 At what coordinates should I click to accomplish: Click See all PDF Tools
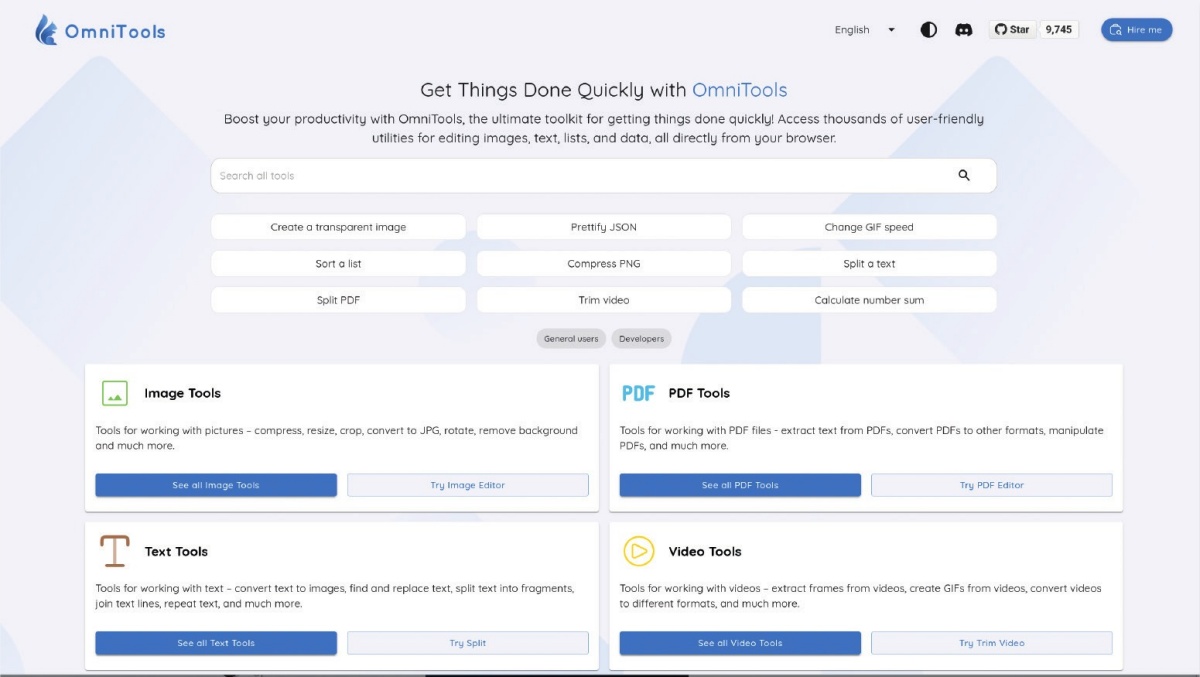click(x=740, y=485)
